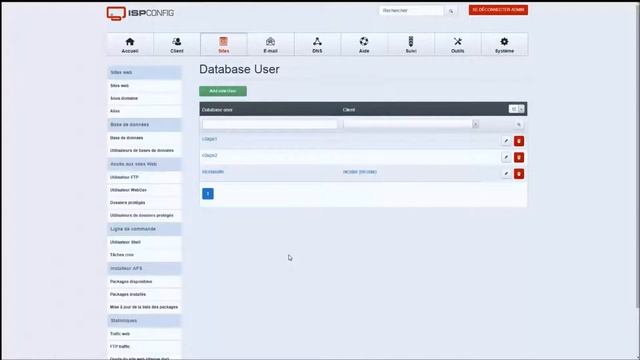Viewport: 640px width, 360px height.
Task: Click the table filter search icon
Action: pos(519,124)
